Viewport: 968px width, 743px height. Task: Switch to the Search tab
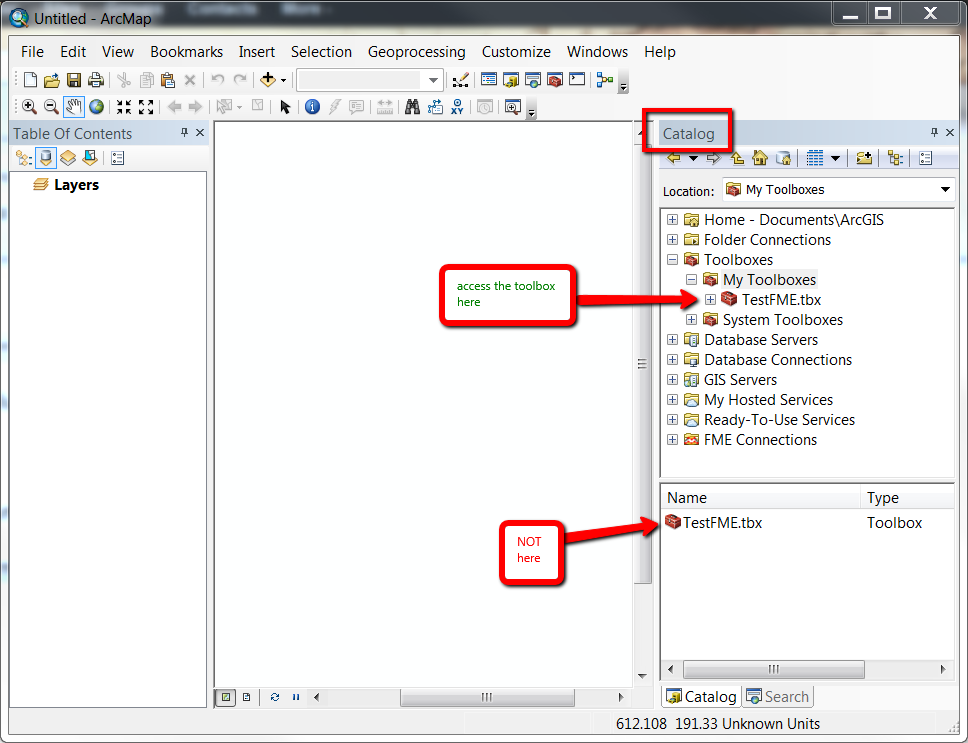778,696
